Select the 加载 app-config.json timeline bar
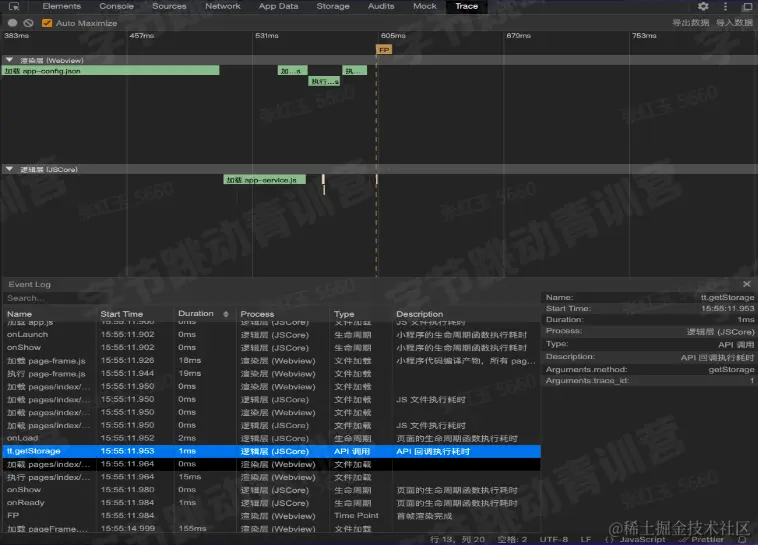Viewport: 758px width, 545px height. tap(111, 71)
